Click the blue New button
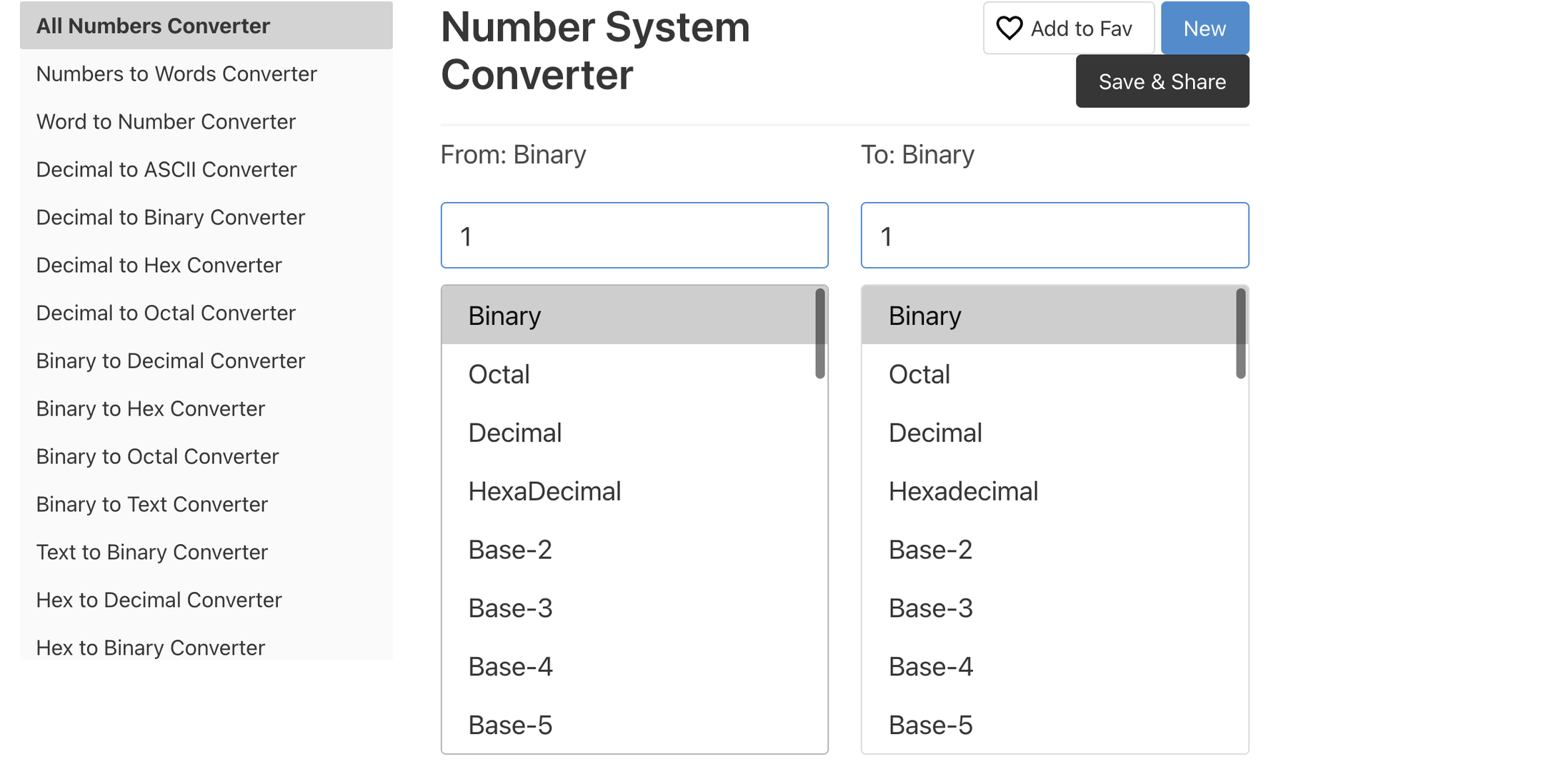Image resolution: width=1566 pixels, height=784 pixels. (x=1205, y=28)
